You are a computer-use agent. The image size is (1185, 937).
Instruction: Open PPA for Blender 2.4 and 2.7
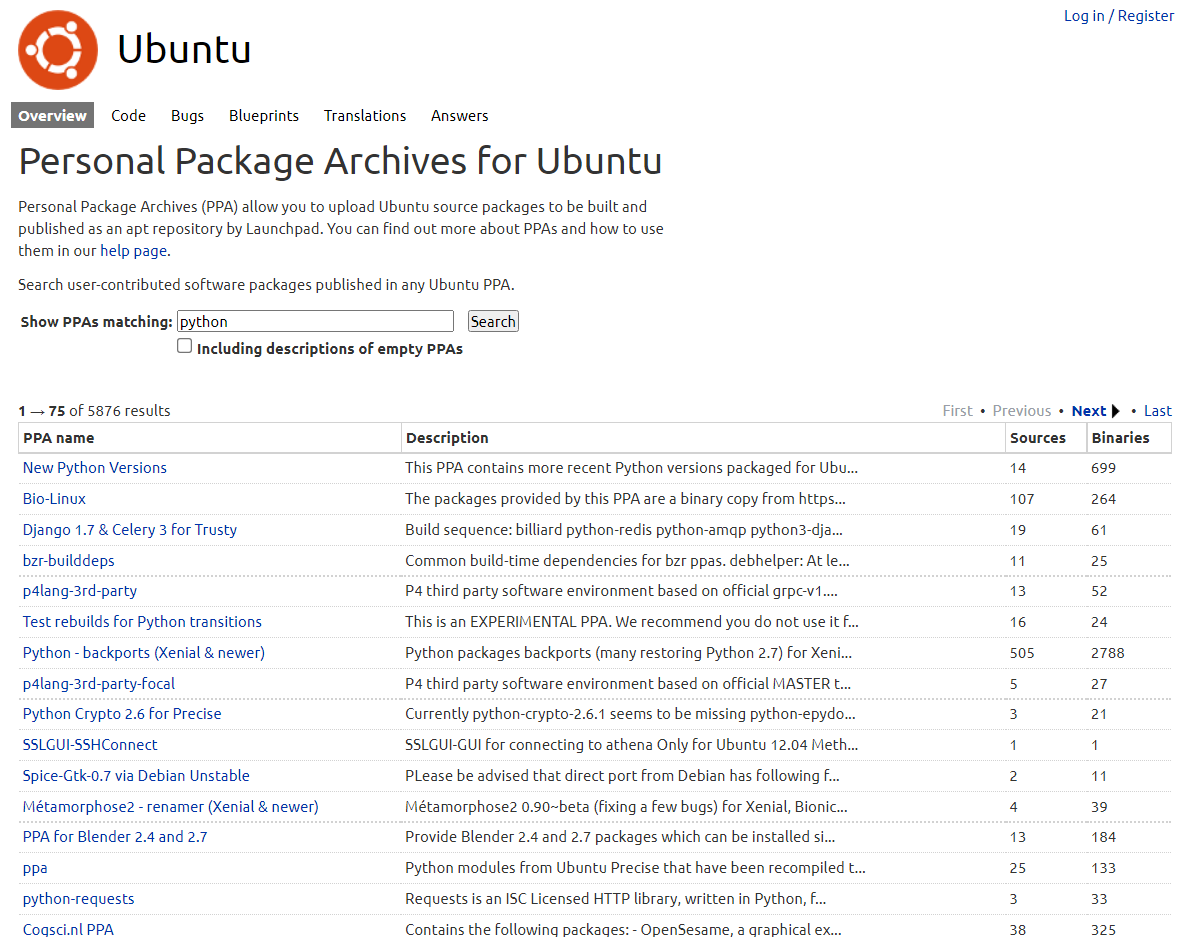(x=115, y=837)
